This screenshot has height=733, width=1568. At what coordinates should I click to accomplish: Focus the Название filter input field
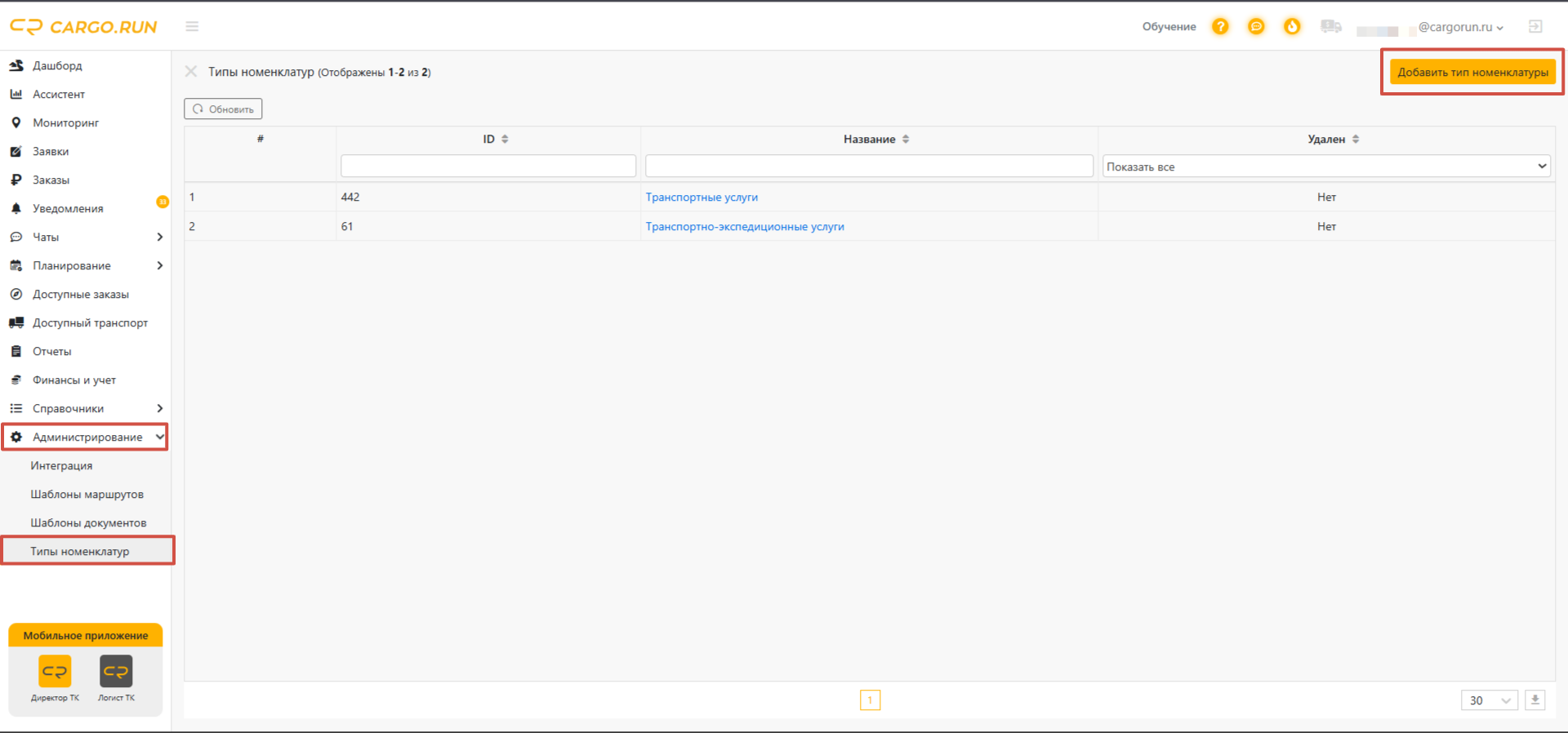[x=869, y=166]
